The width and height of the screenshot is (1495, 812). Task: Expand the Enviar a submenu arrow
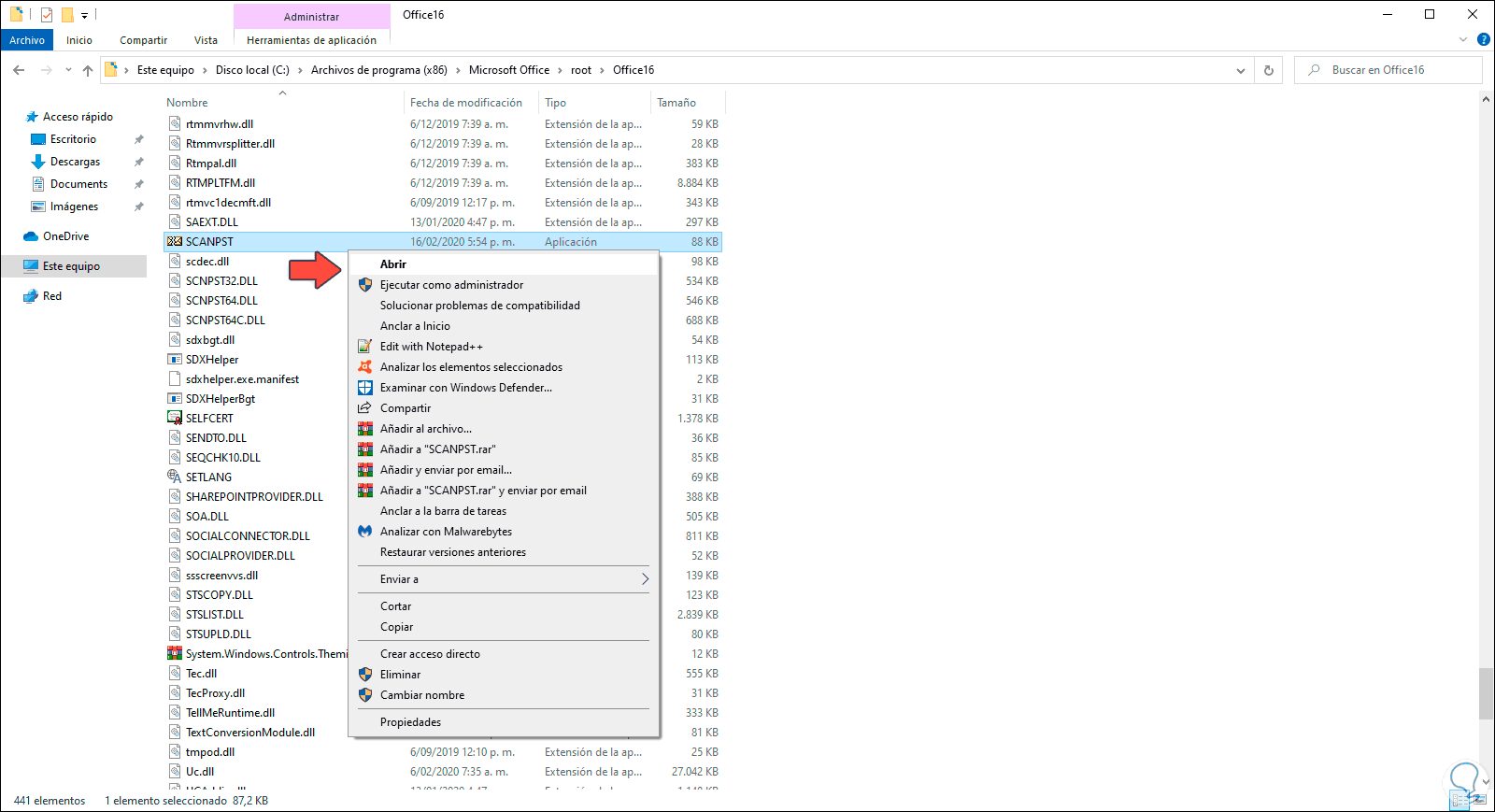pos(645,579)
